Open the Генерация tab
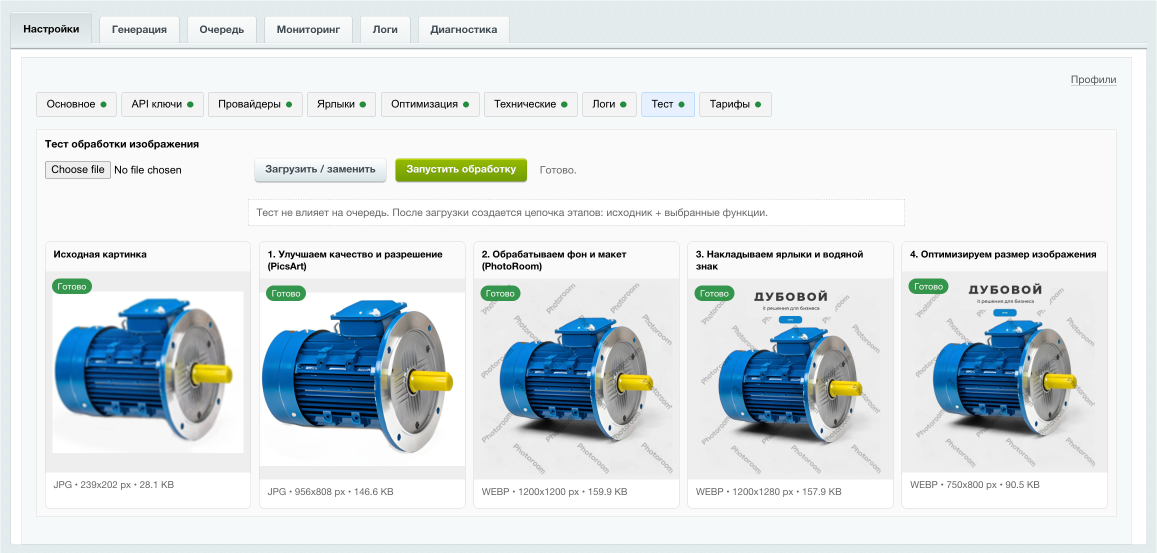This screenshot has width=1157, height=553. 139,30
